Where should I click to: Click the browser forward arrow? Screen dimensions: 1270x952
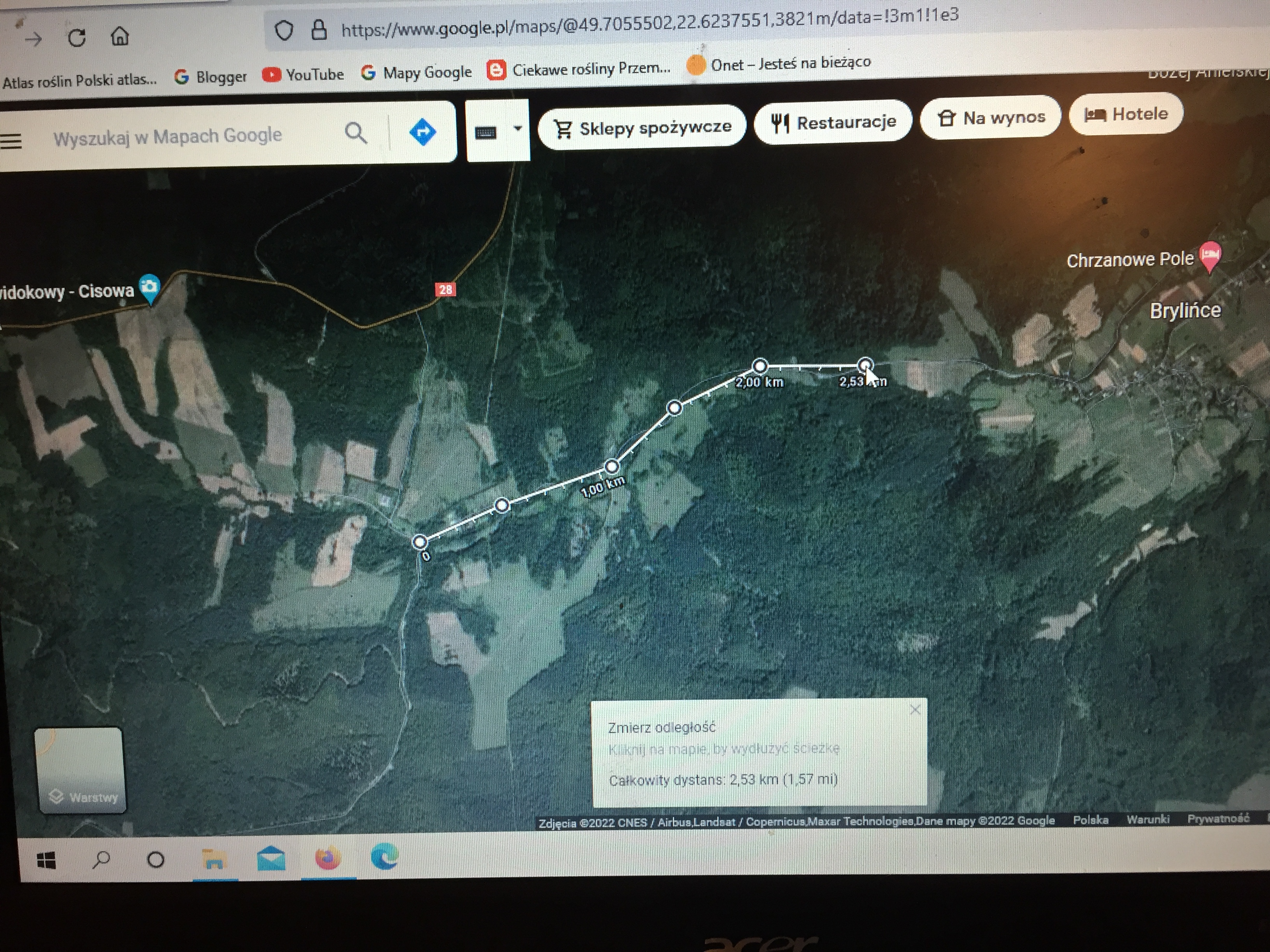pos(34,39)
